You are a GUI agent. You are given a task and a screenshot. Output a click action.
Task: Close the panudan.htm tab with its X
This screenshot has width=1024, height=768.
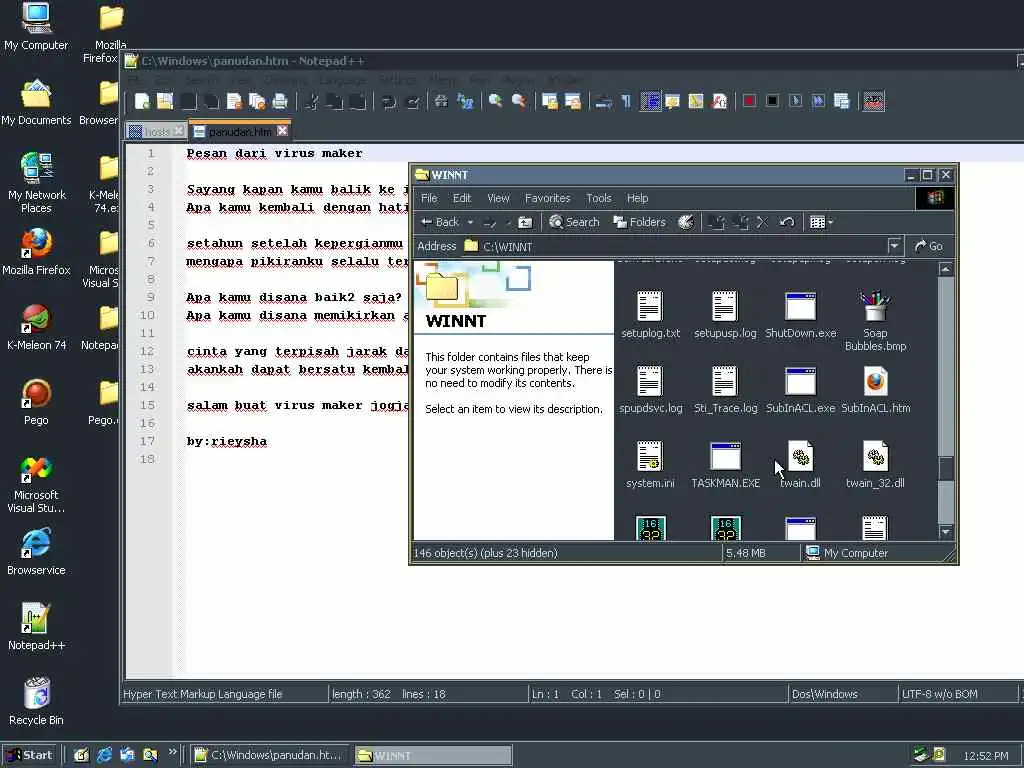coord(283,131)
